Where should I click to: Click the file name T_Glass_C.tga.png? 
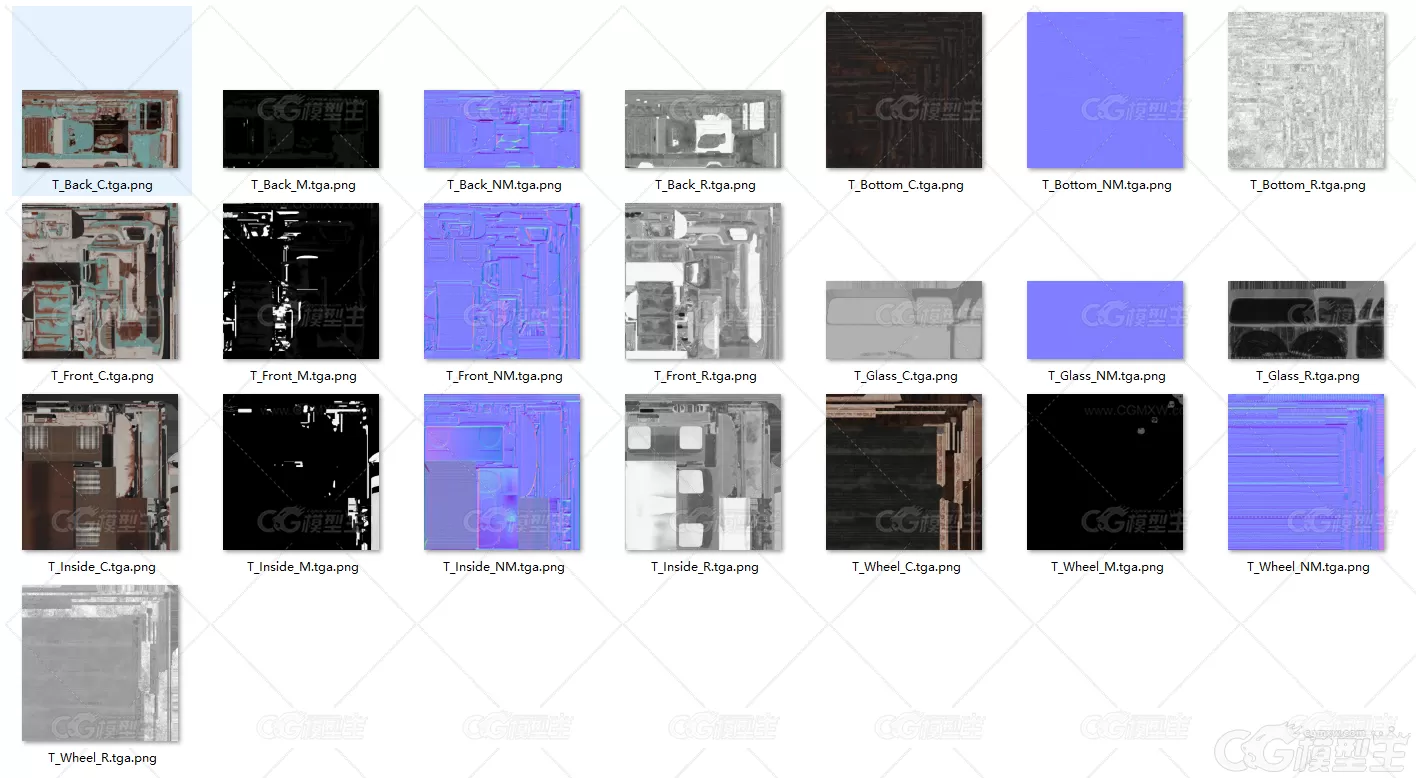pos(906,376)
